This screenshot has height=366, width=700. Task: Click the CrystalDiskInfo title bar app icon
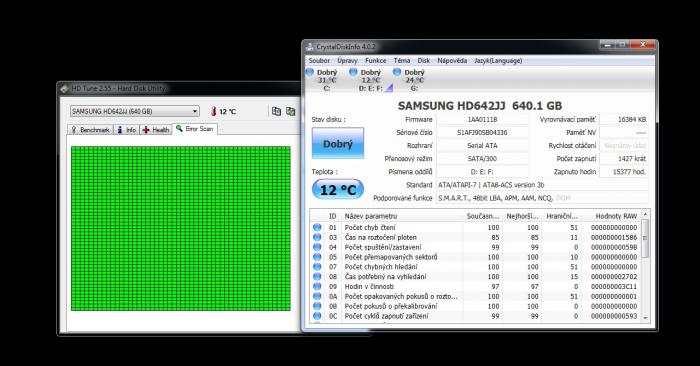[310, 46]
